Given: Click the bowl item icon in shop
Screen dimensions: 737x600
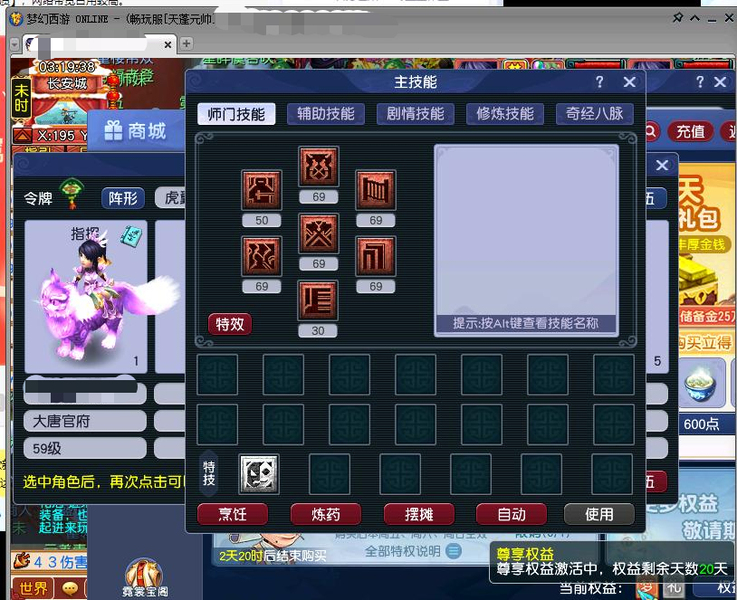Looking at the screenshot, I should click(701, 384).
